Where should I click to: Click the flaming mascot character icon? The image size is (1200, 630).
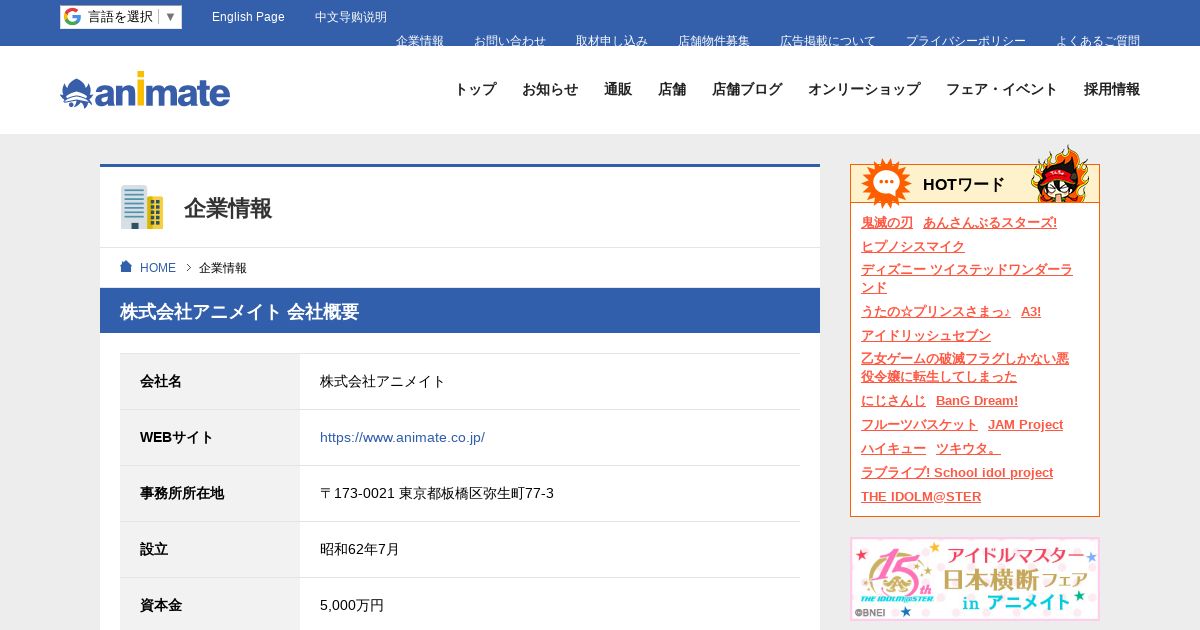point(1061,175)
